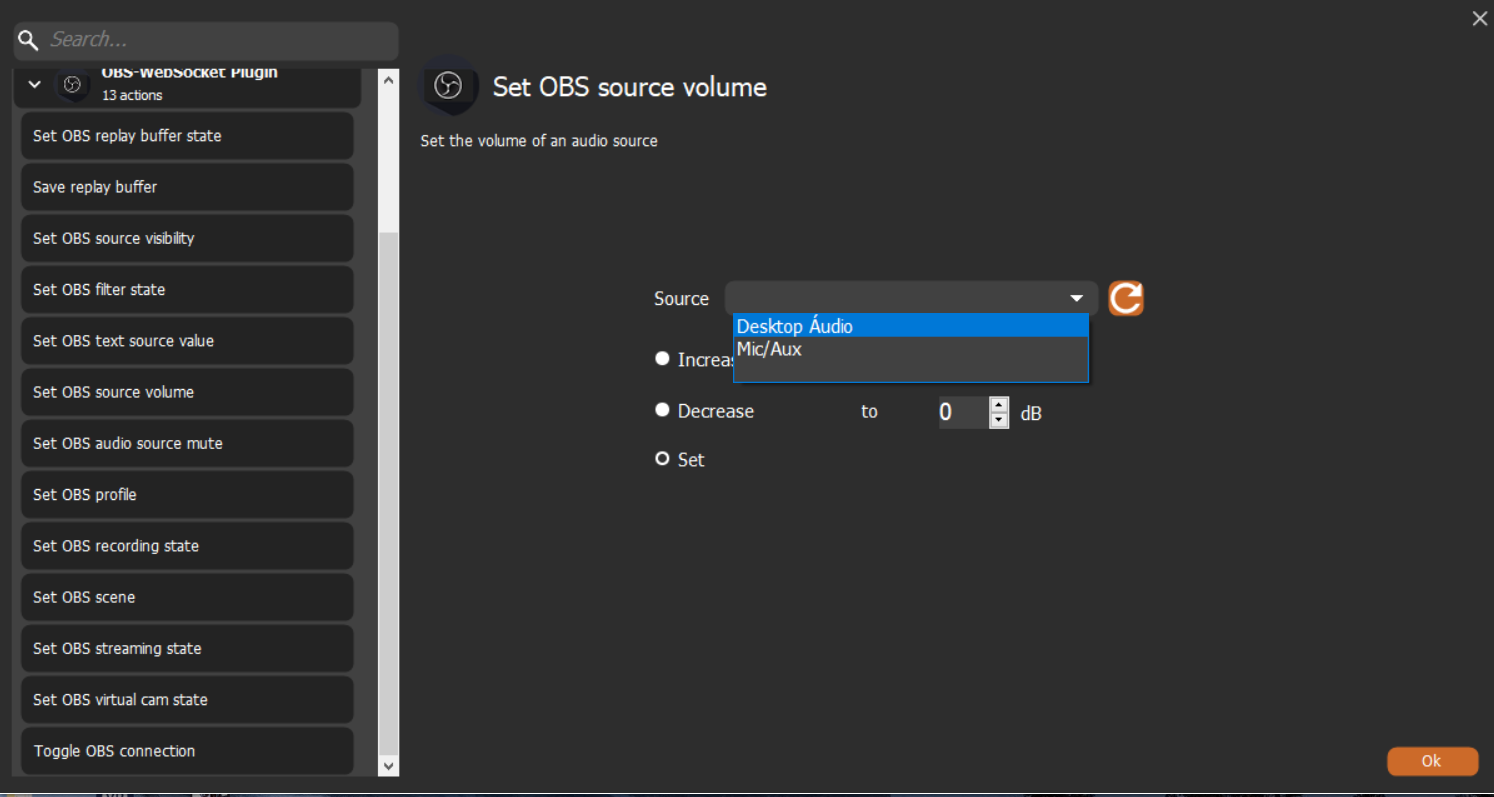Screen dimensions: 1494x797
Task: Click inside the Search field
Action: 200,40
